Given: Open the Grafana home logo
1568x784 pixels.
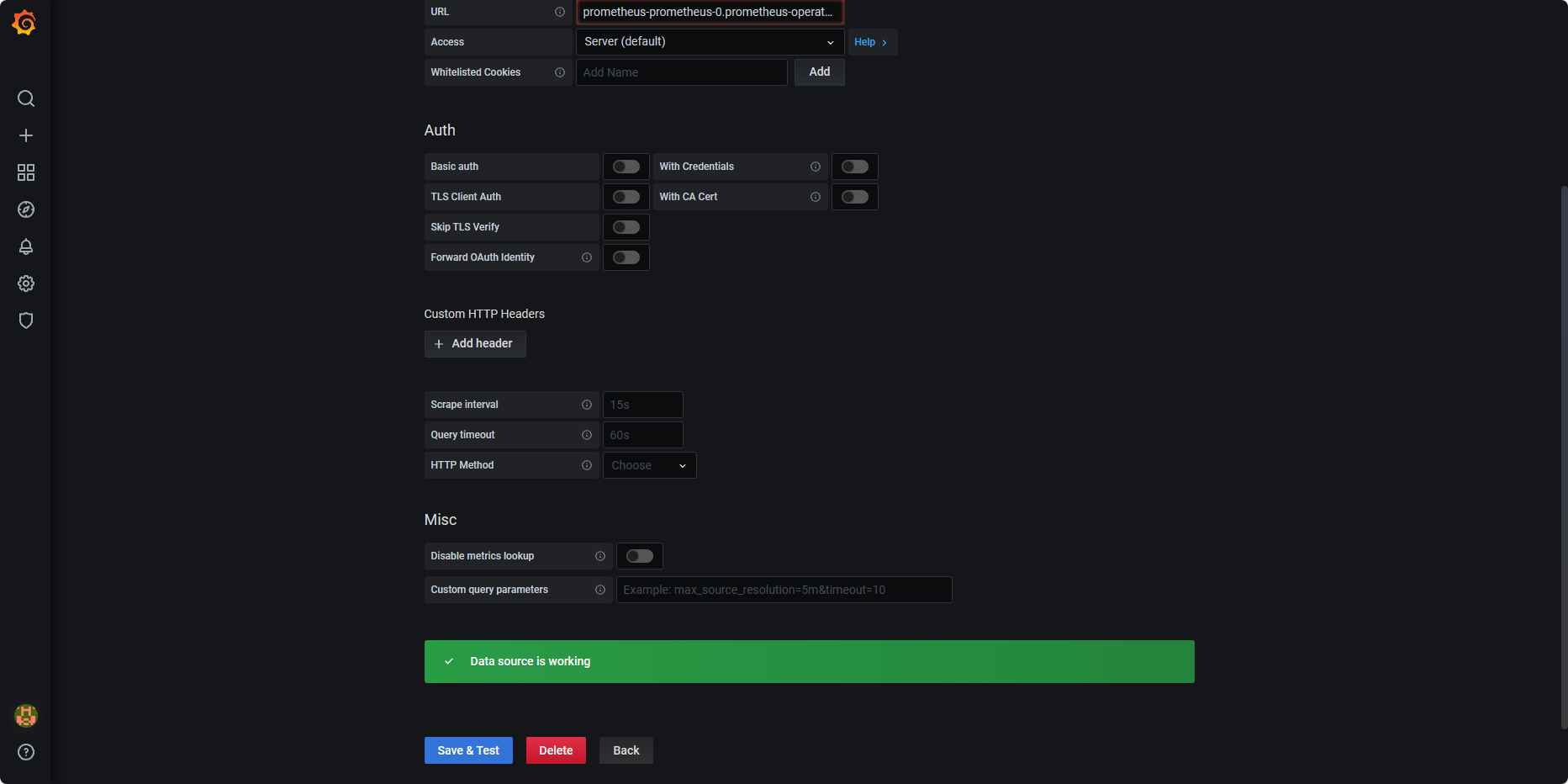Looking at the screenshot, I should (24, 23).
